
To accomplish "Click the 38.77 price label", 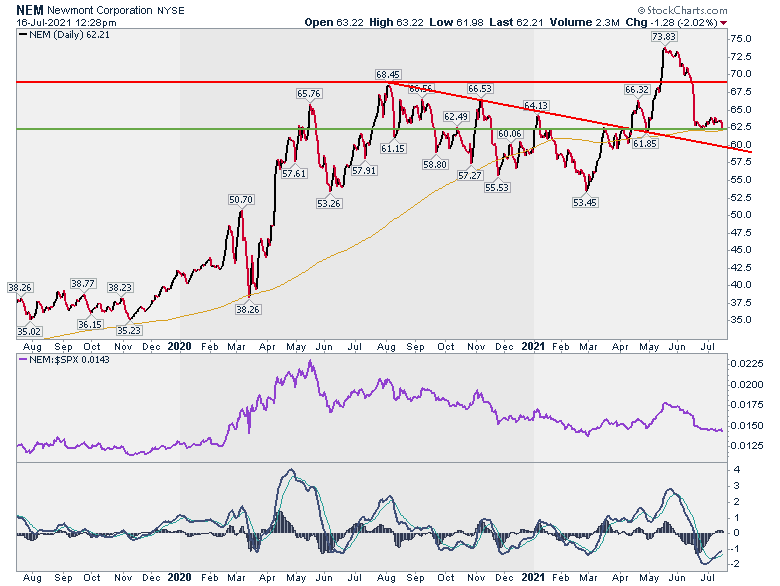I will (83, 284).
